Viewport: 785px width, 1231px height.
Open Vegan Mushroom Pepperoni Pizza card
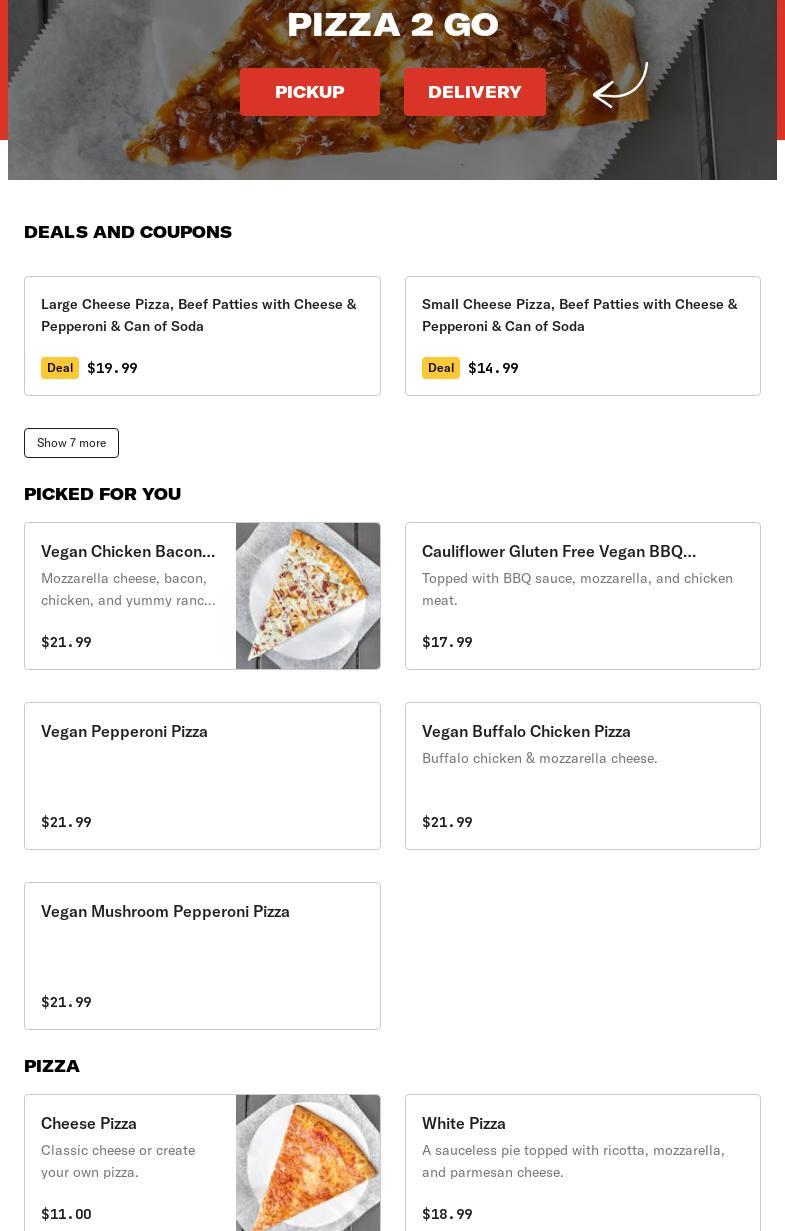coord(202,956)
